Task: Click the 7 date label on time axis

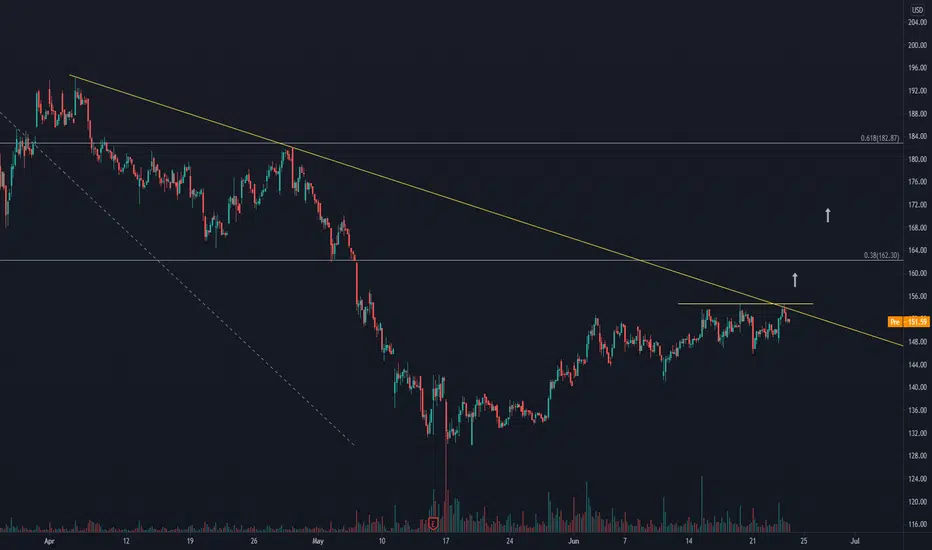Action: coord(625,541)
